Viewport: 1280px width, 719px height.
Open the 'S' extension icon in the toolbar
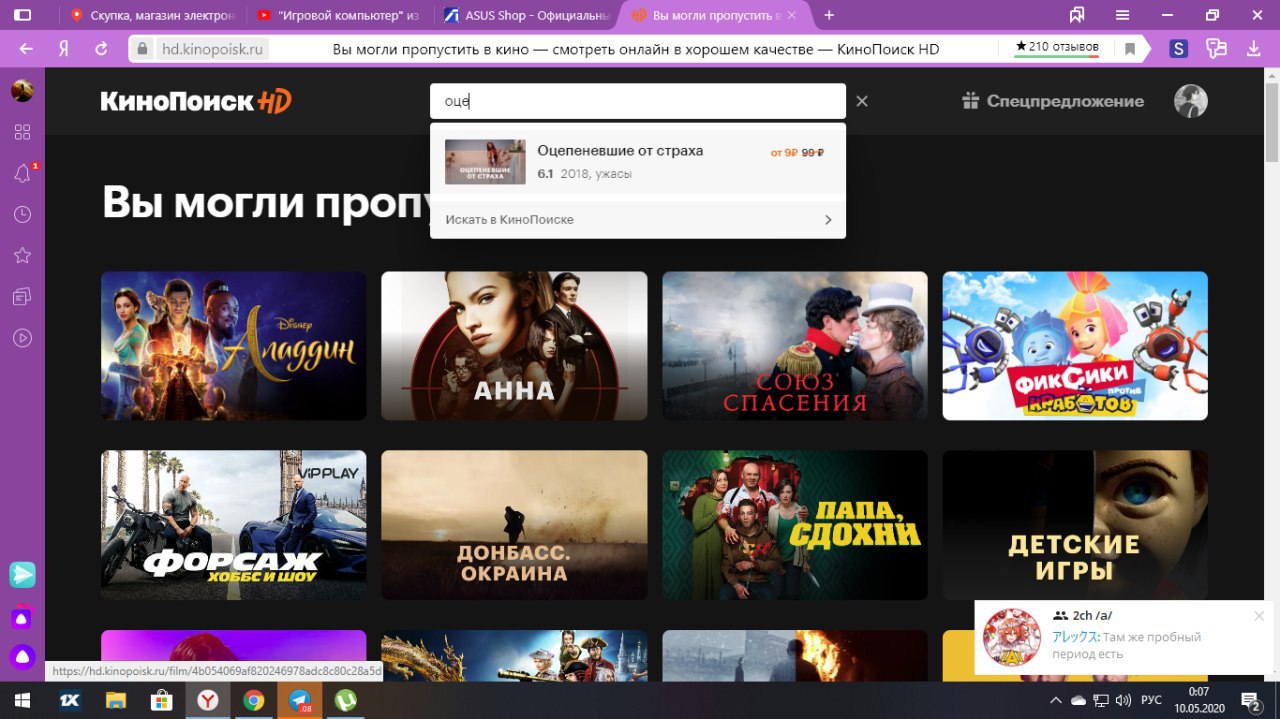pyautogui.click(x=1178, y=48)
